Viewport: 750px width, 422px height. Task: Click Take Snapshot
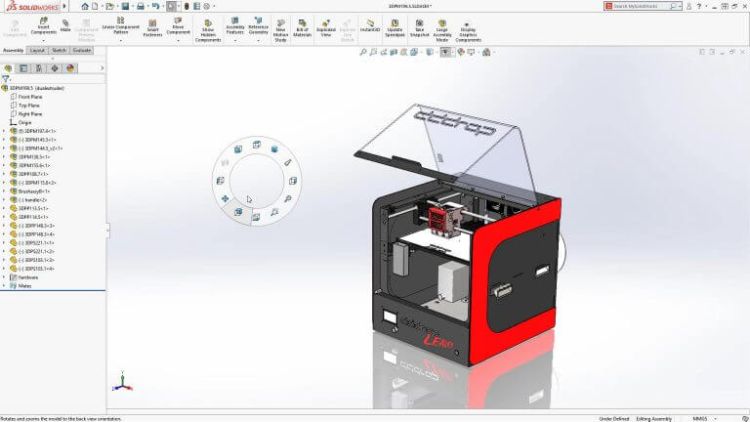419,28
